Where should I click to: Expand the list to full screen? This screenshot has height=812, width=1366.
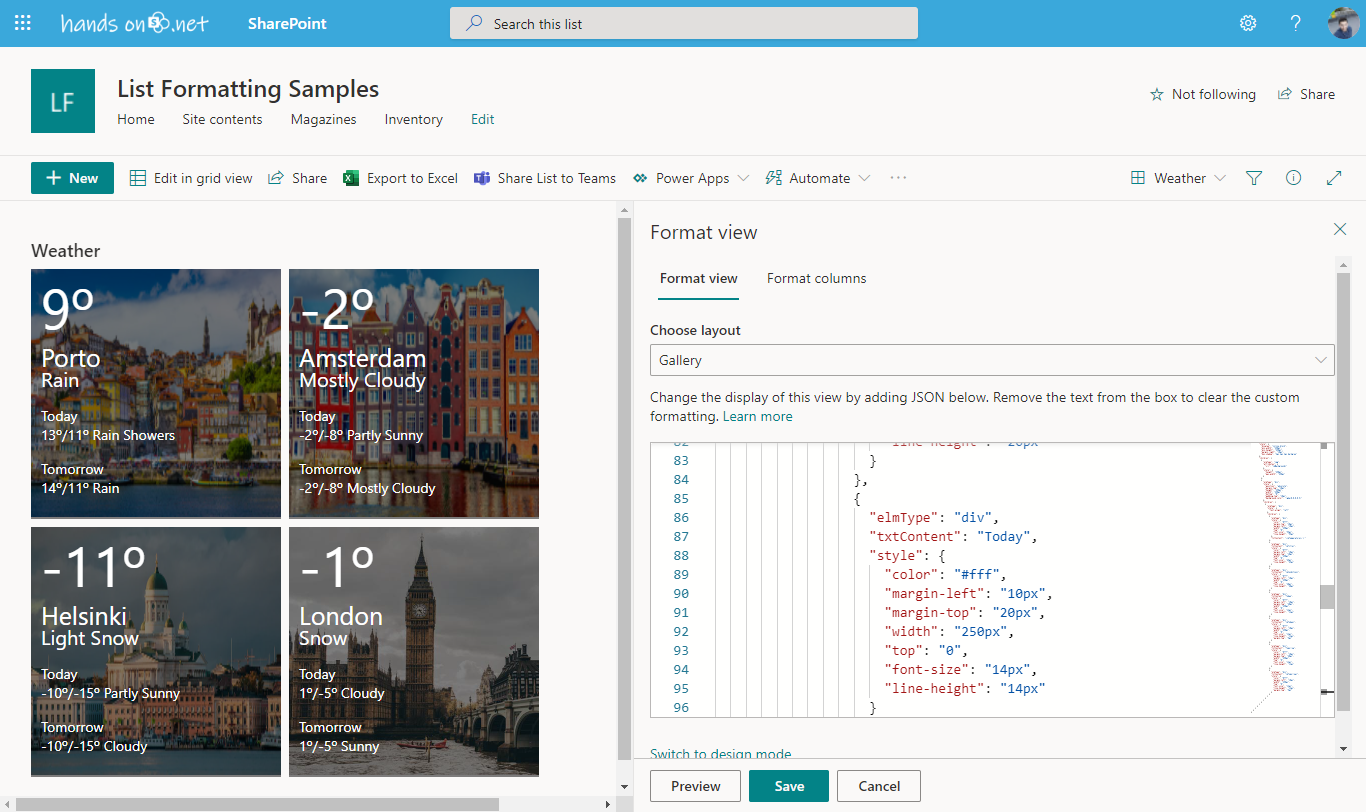[x=1334, y=178]
